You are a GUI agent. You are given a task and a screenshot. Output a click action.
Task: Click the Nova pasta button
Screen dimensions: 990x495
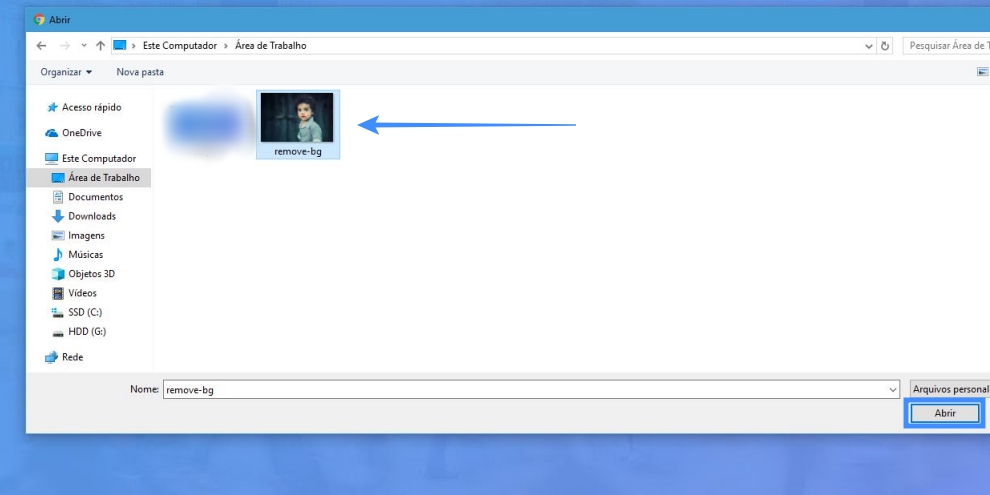[x=140, y=72]
